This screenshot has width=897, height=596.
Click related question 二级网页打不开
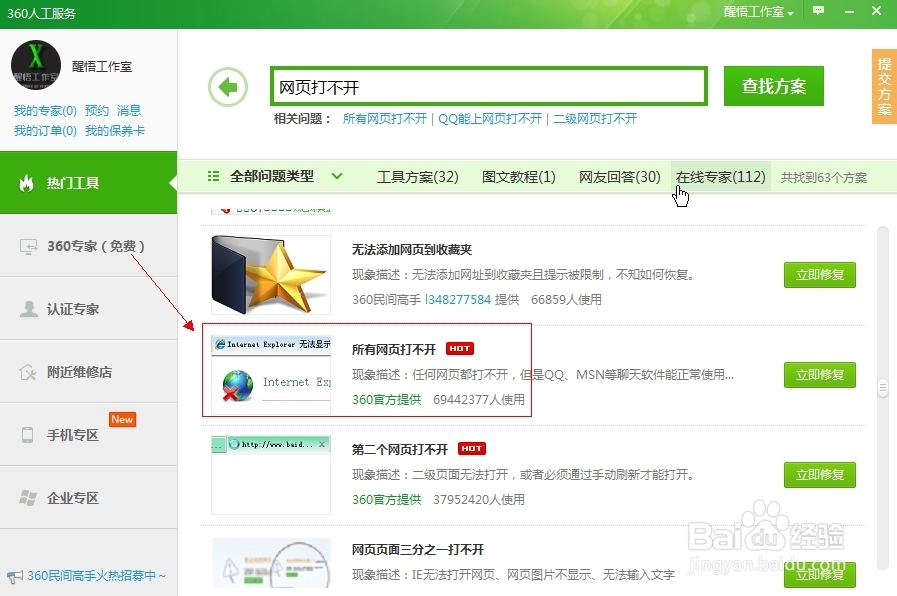(595, 118)
